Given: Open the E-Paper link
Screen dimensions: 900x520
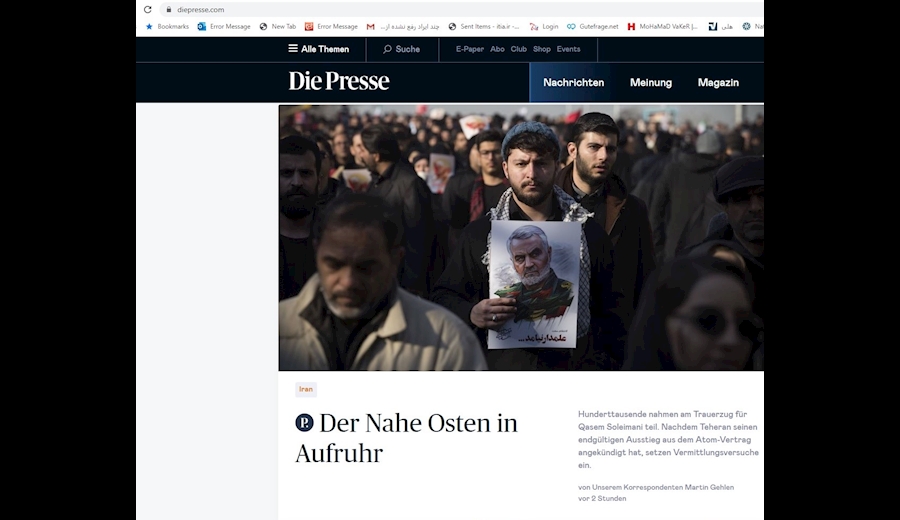Looking at the screenshot, I should 470,49.
